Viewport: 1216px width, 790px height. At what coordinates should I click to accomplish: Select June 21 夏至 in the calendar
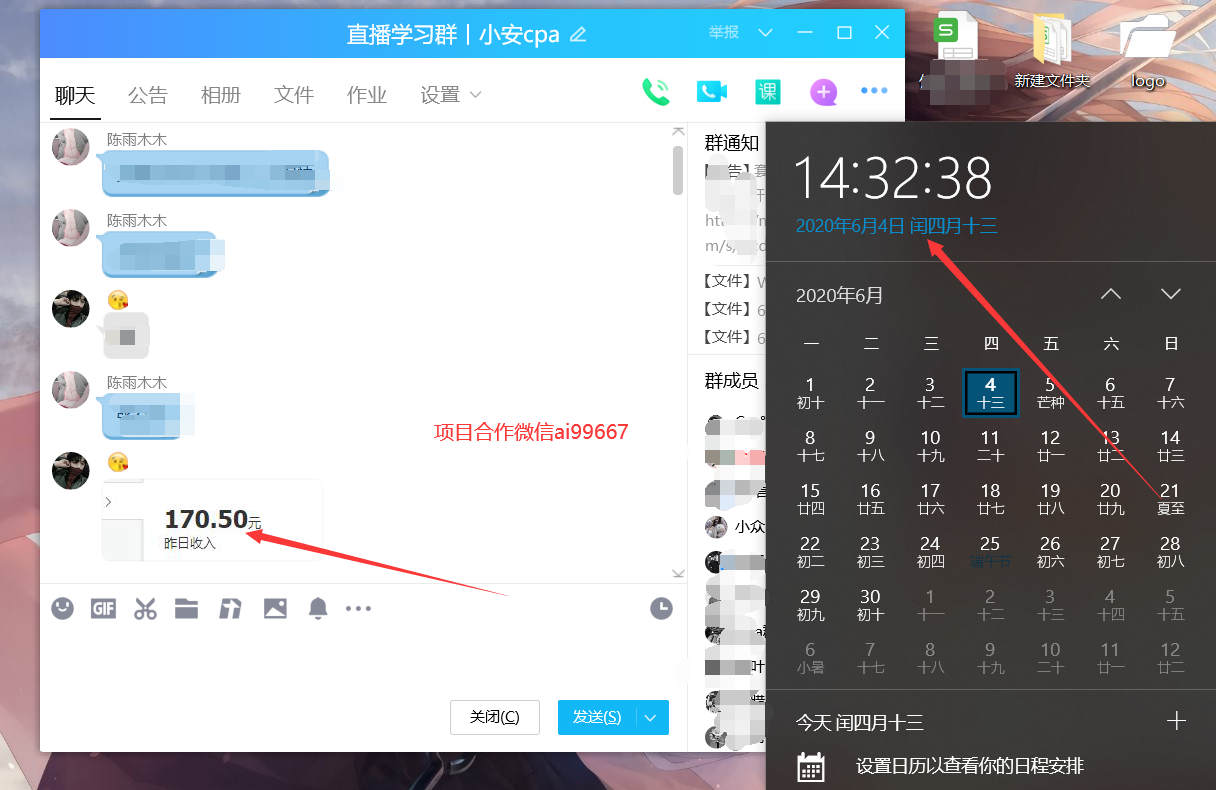coord(1170,499)
